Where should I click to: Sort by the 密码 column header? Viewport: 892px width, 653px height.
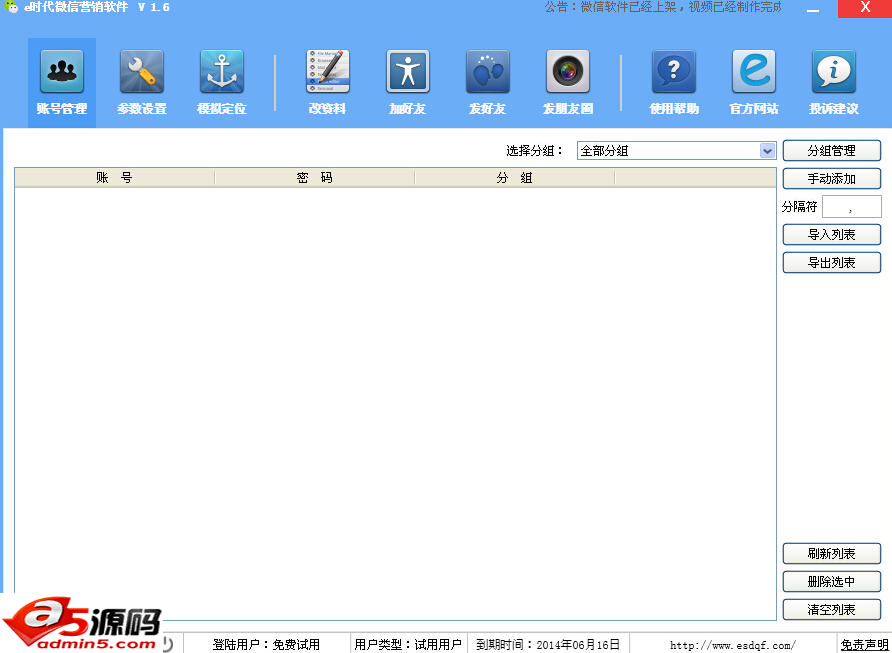[315, 178]
